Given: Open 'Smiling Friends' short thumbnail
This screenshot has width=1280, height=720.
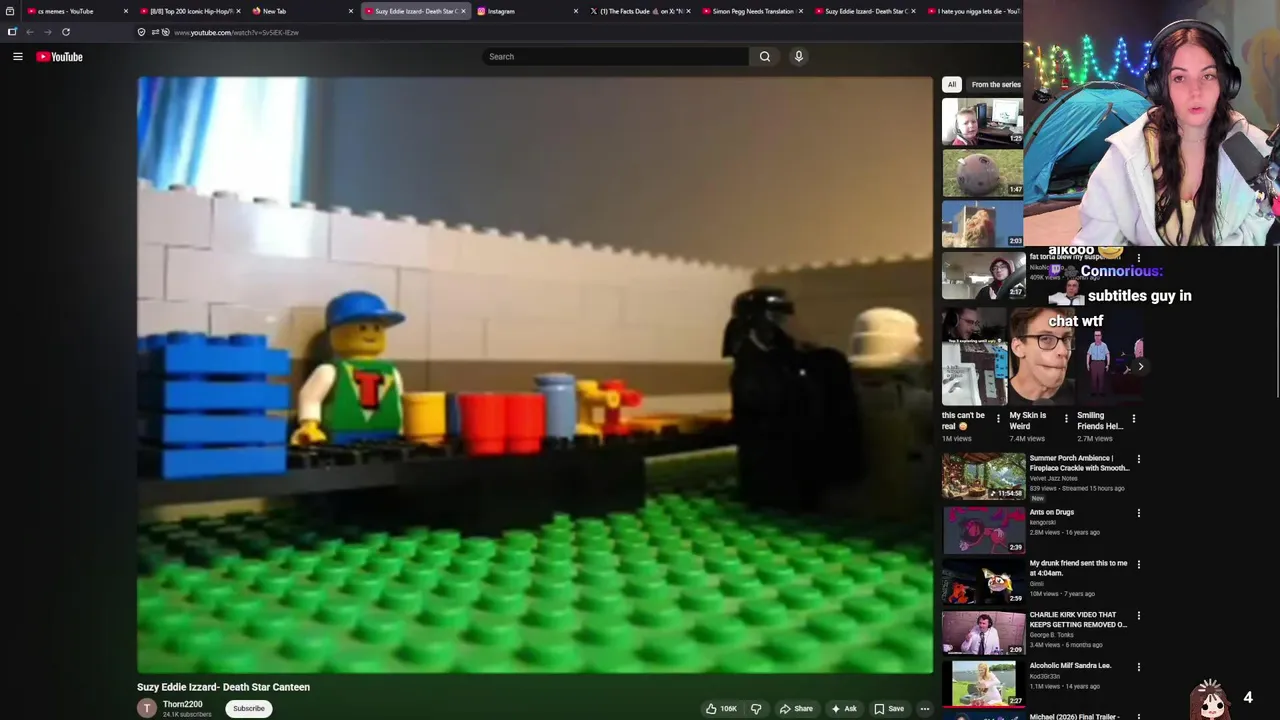Looking at the screenshot, I should pyautogui.click(x=1109, y=356).
